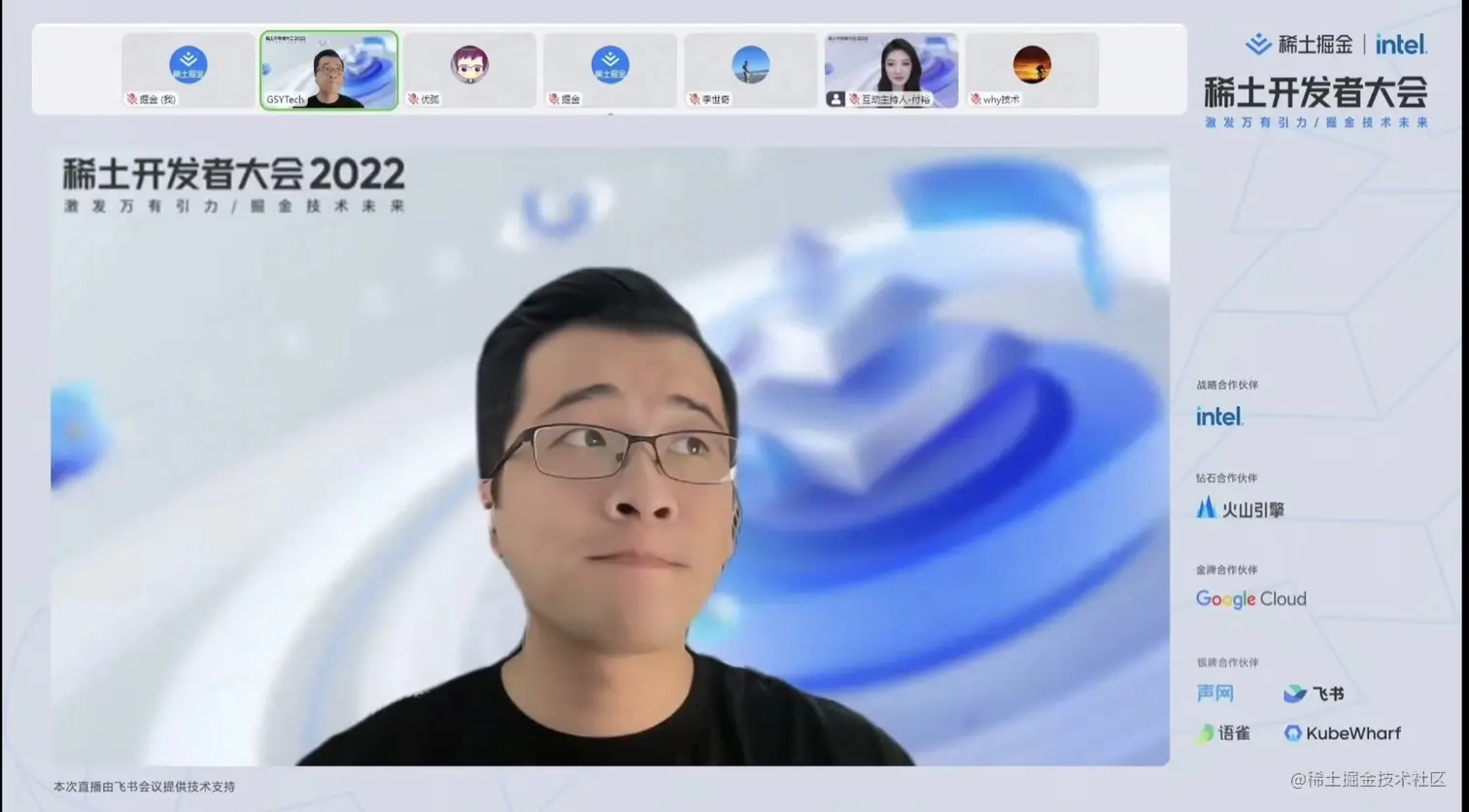This screenshot has width=1469, height=812.
Task: Click the 稀土开发者大会 heading in the right panel
Action: pyautogui.click(x=1315, y=92)
